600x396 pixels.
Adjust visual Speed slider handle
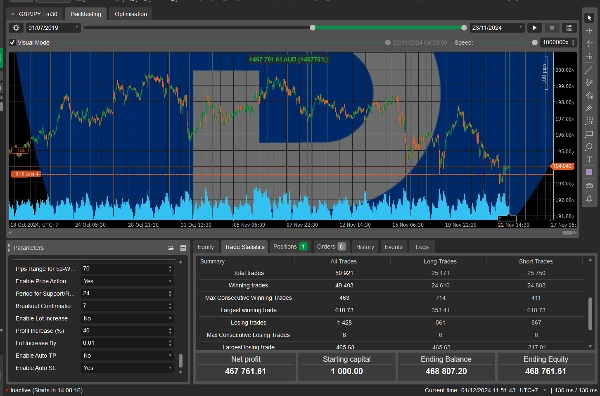coord(535,42)
